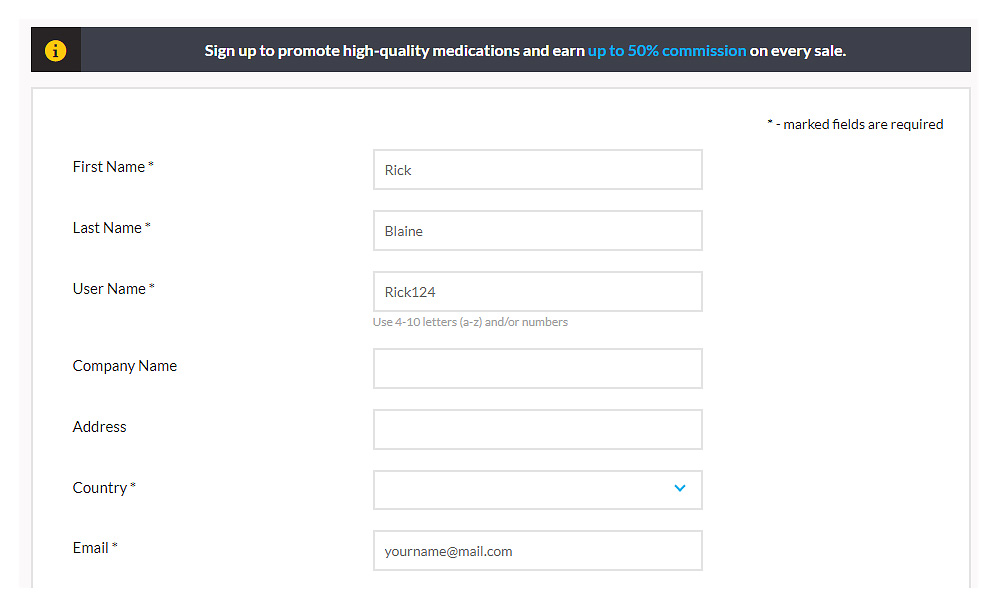Select the User Name field with Rick124

tap(537, 292)
